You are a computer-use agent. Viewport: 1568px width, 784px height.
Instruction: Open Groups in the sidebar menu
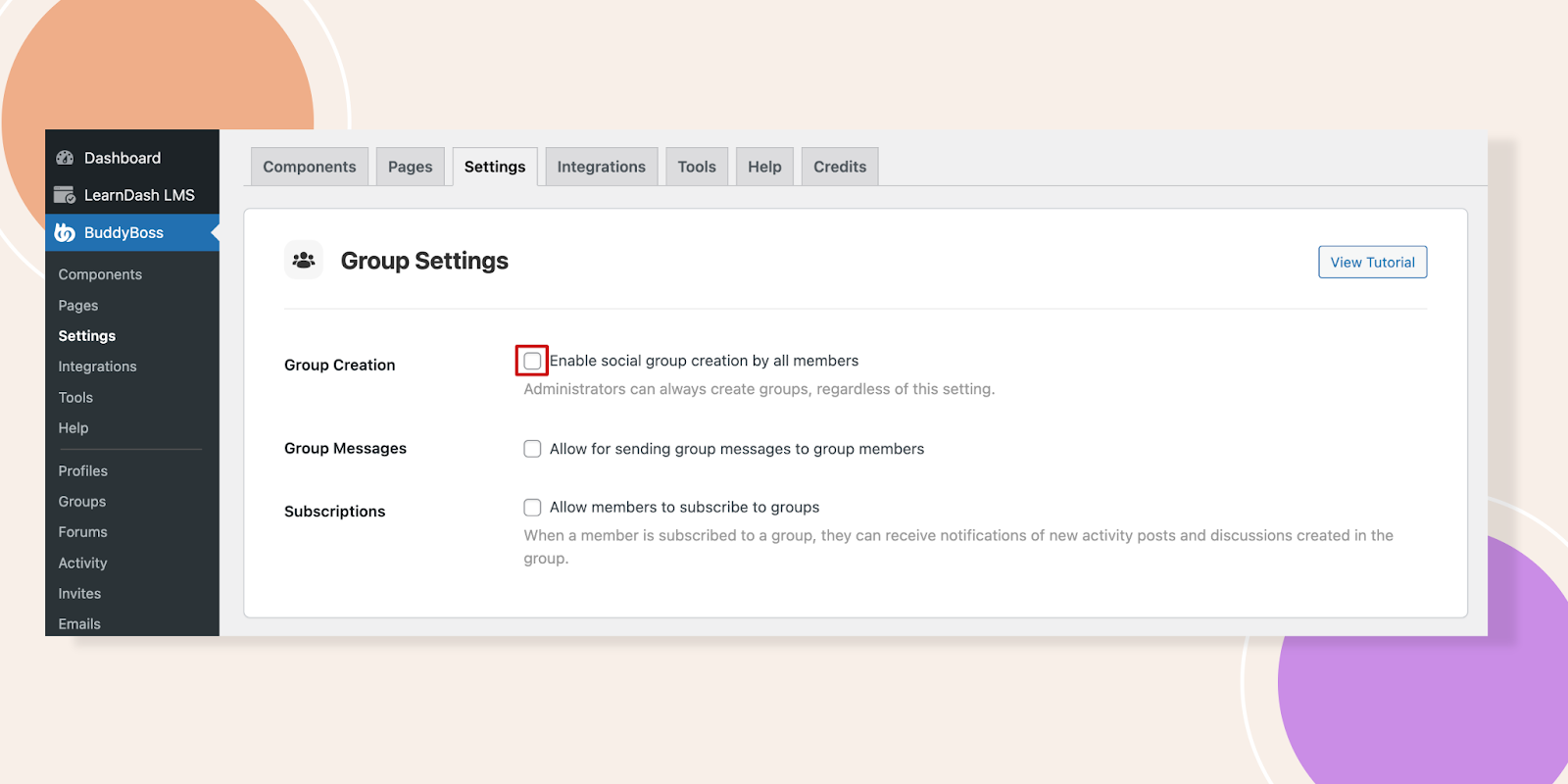[82, 502]
